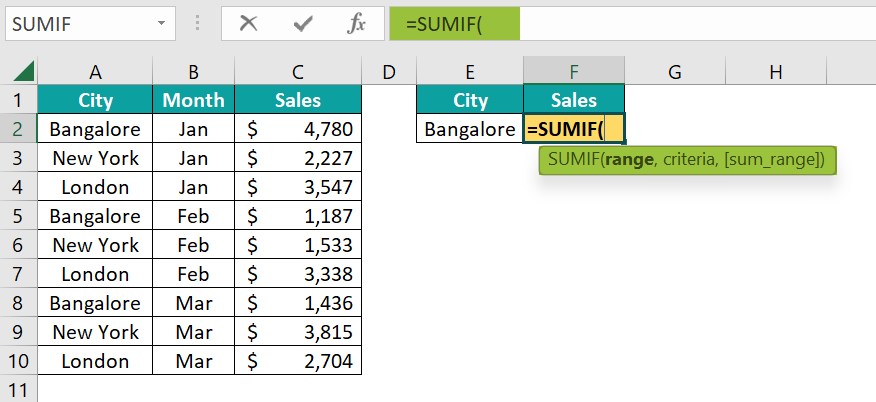Click the City header cell E1

point(470,100)
